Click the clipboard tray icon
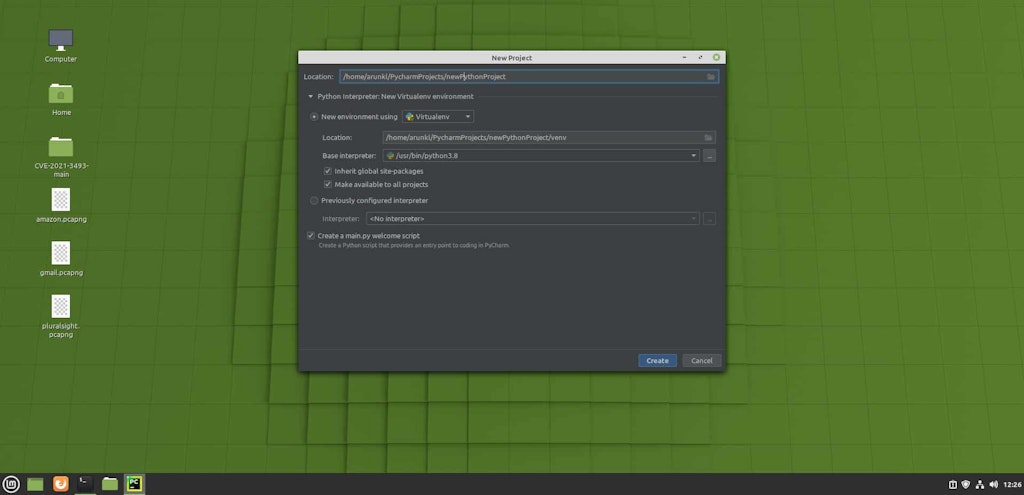 click(952, 485)
